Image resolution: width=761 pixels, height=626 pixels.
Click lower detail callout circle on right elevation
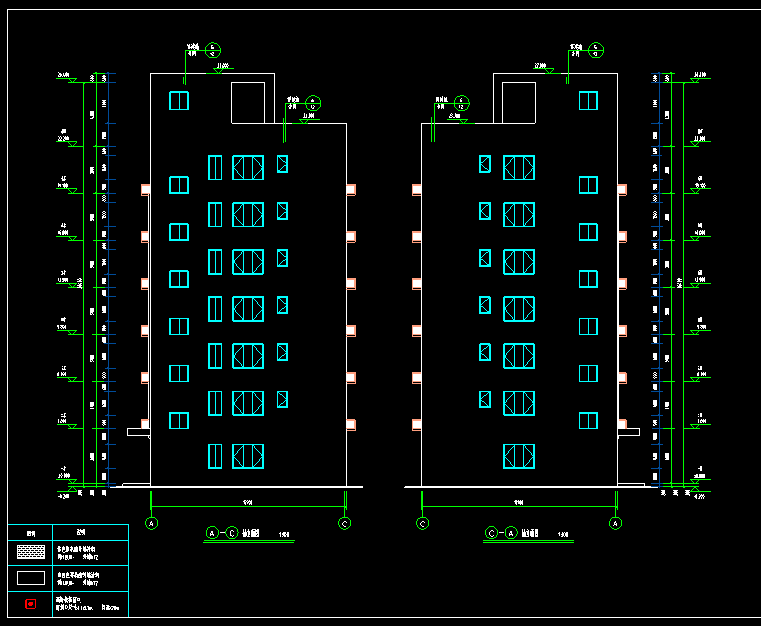(x=462, y=102)
